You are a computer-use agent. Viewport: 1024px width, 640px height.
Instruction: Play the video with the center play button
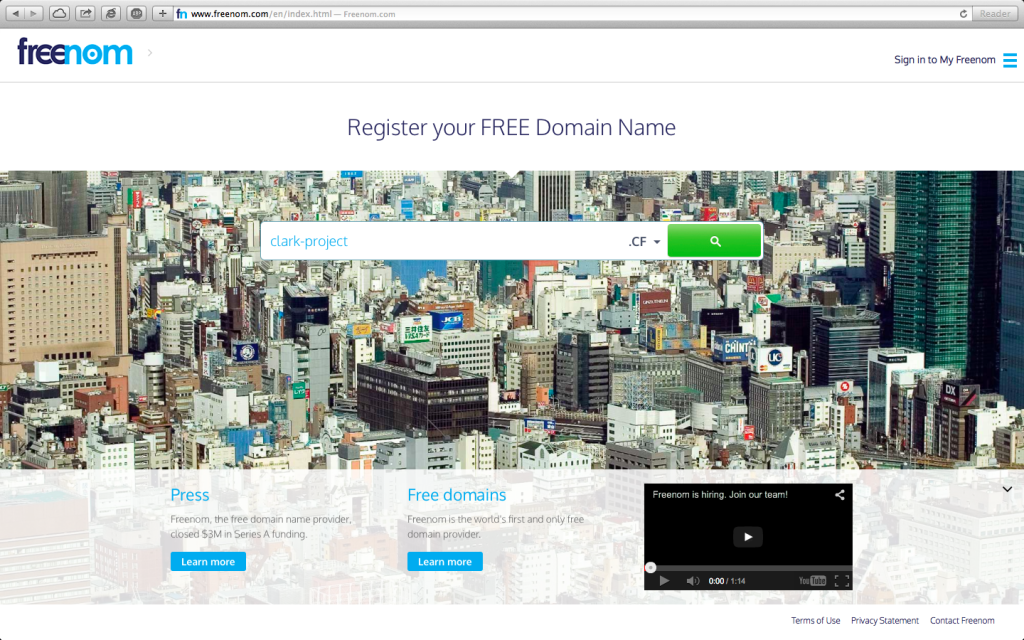pyautogui.click(x=748, y=537)
